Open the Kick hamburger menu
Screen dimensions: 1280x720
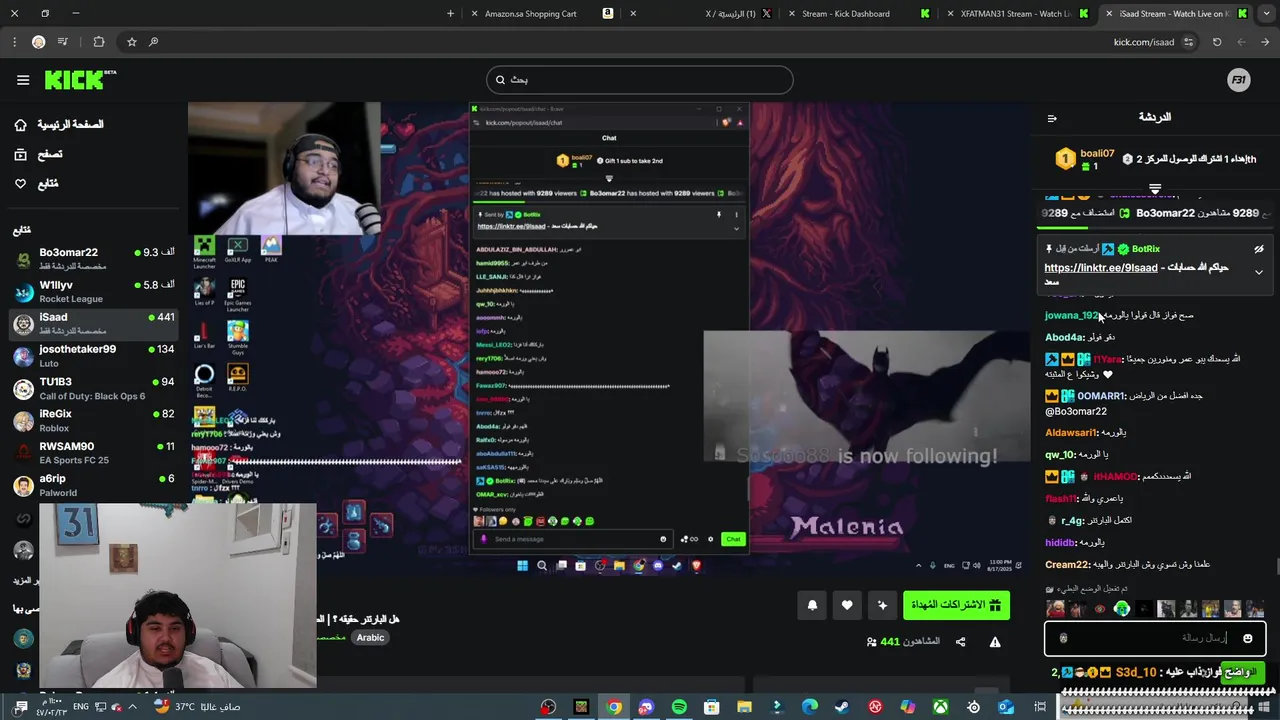point(23,80)
